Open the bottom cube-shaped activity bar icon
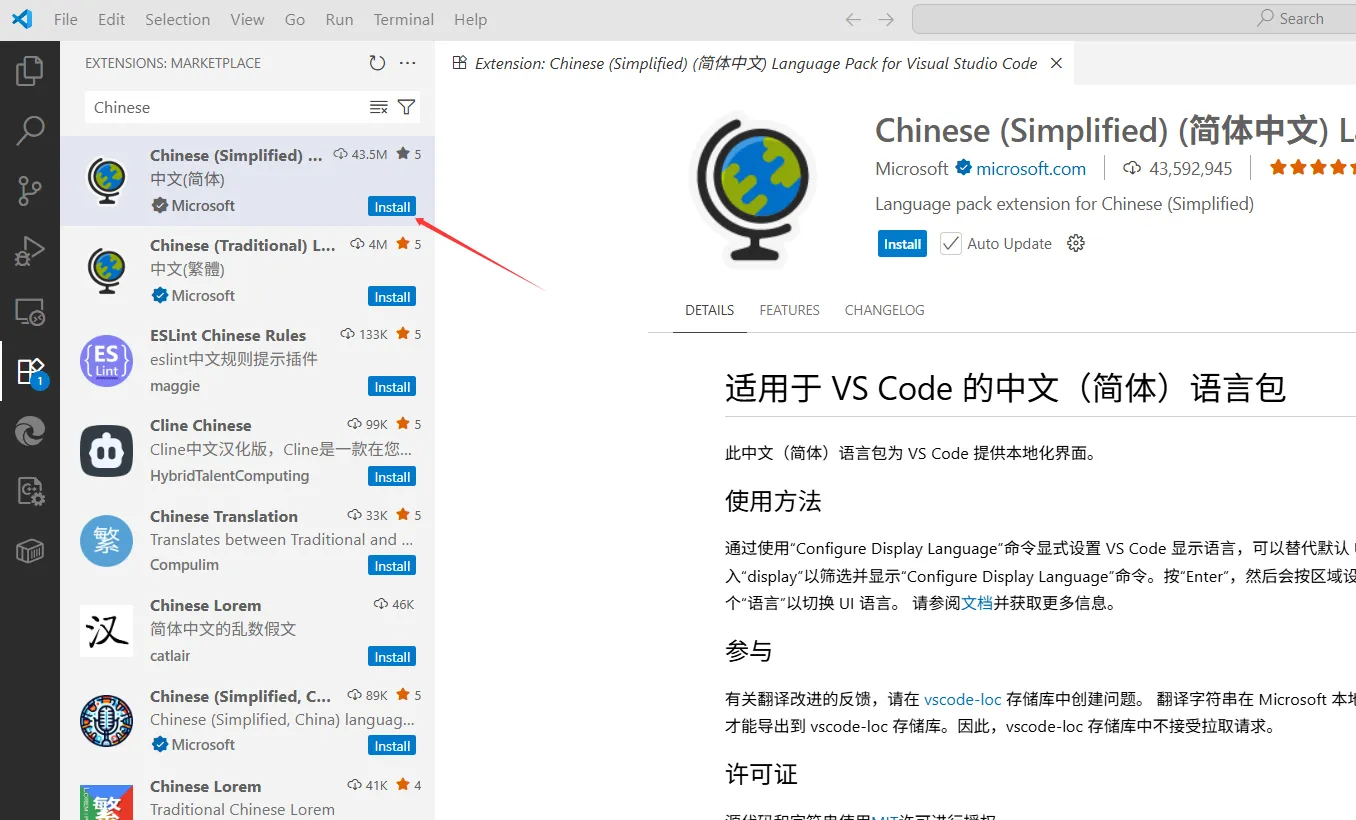The width and height of the screenshot is (1356, 820). coord(30,551)
